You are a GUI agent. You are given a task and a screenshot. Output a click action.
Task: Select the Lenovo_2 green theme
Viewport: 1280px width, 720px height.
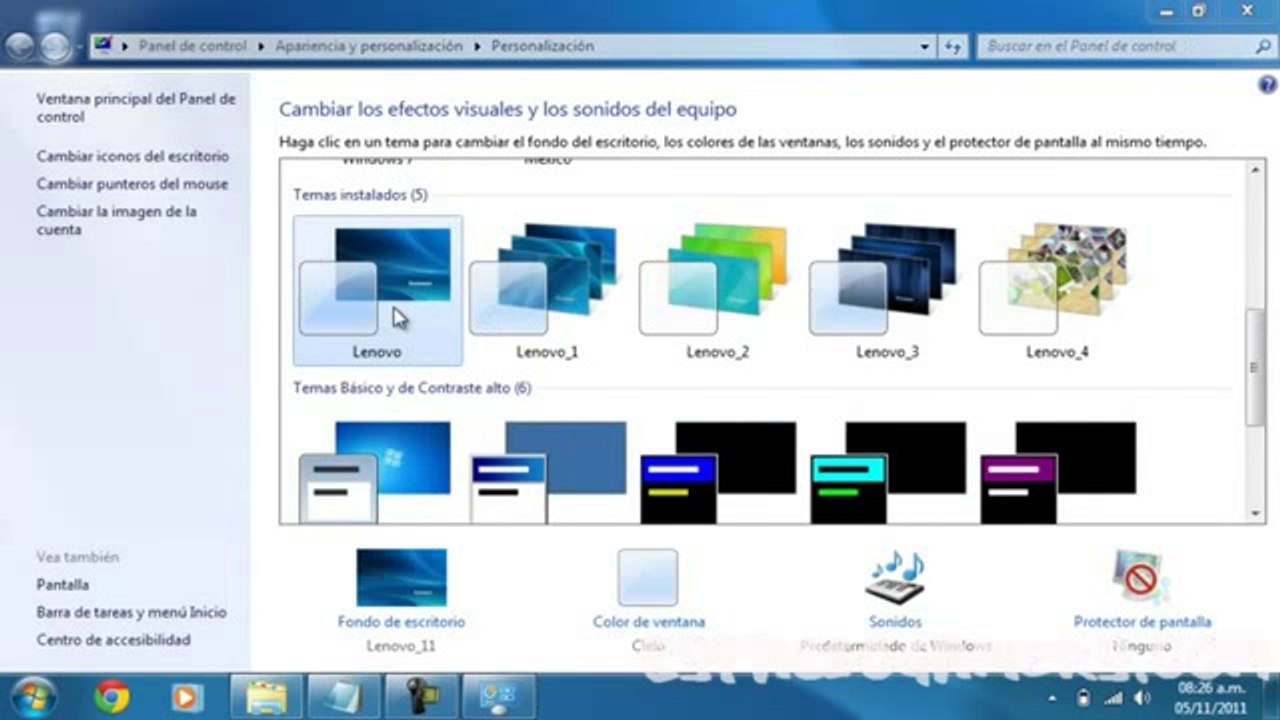(x=717, y=291)
